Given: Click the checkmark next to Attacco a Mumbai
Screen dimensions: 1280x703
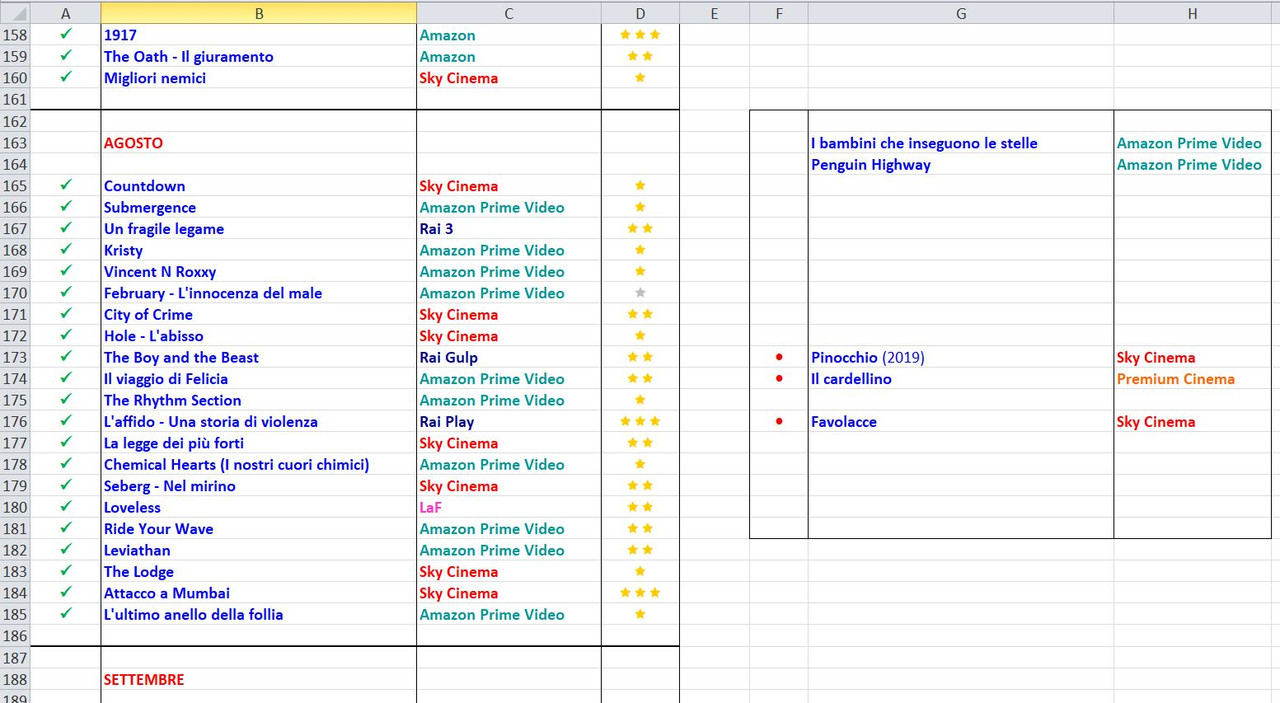Looking at the screenshot, I should pyautogui.click(x=66, y=592).
